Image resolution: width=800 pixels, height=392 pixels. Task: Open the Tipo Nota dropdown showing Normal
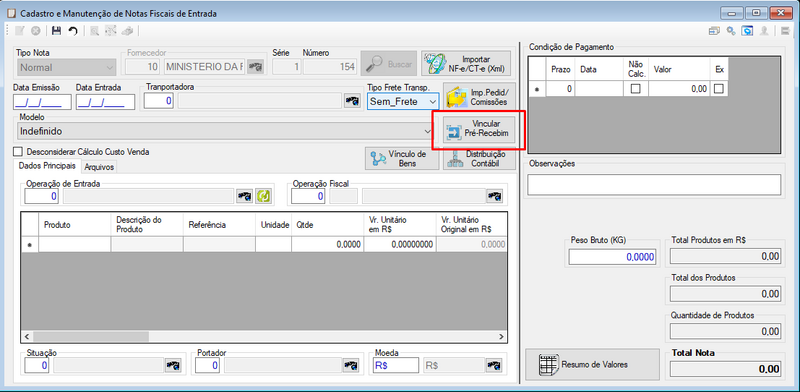coord(66,67)
